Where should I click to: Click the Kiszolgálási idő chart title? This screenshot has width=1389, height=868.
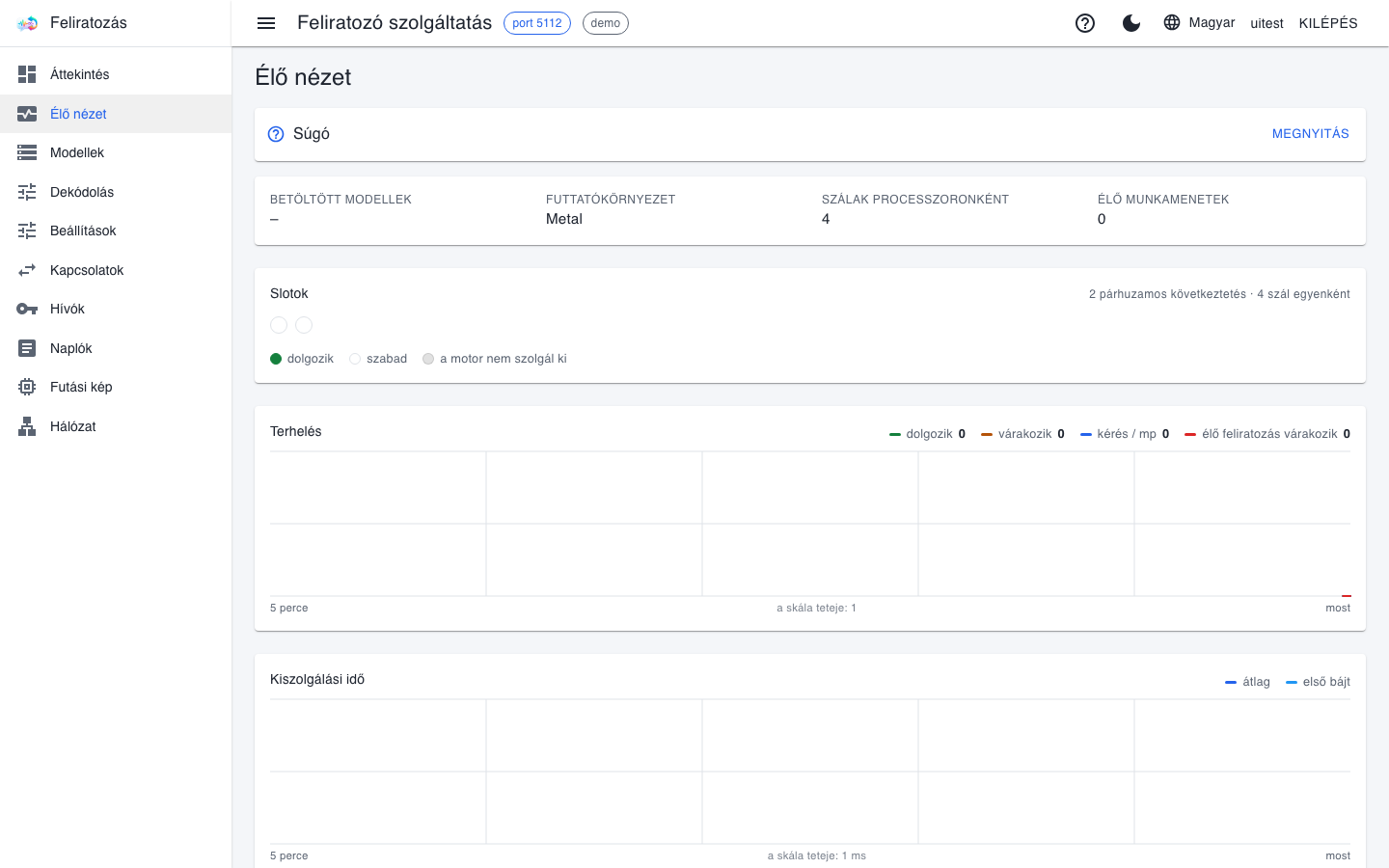click(x=317, y=679)
